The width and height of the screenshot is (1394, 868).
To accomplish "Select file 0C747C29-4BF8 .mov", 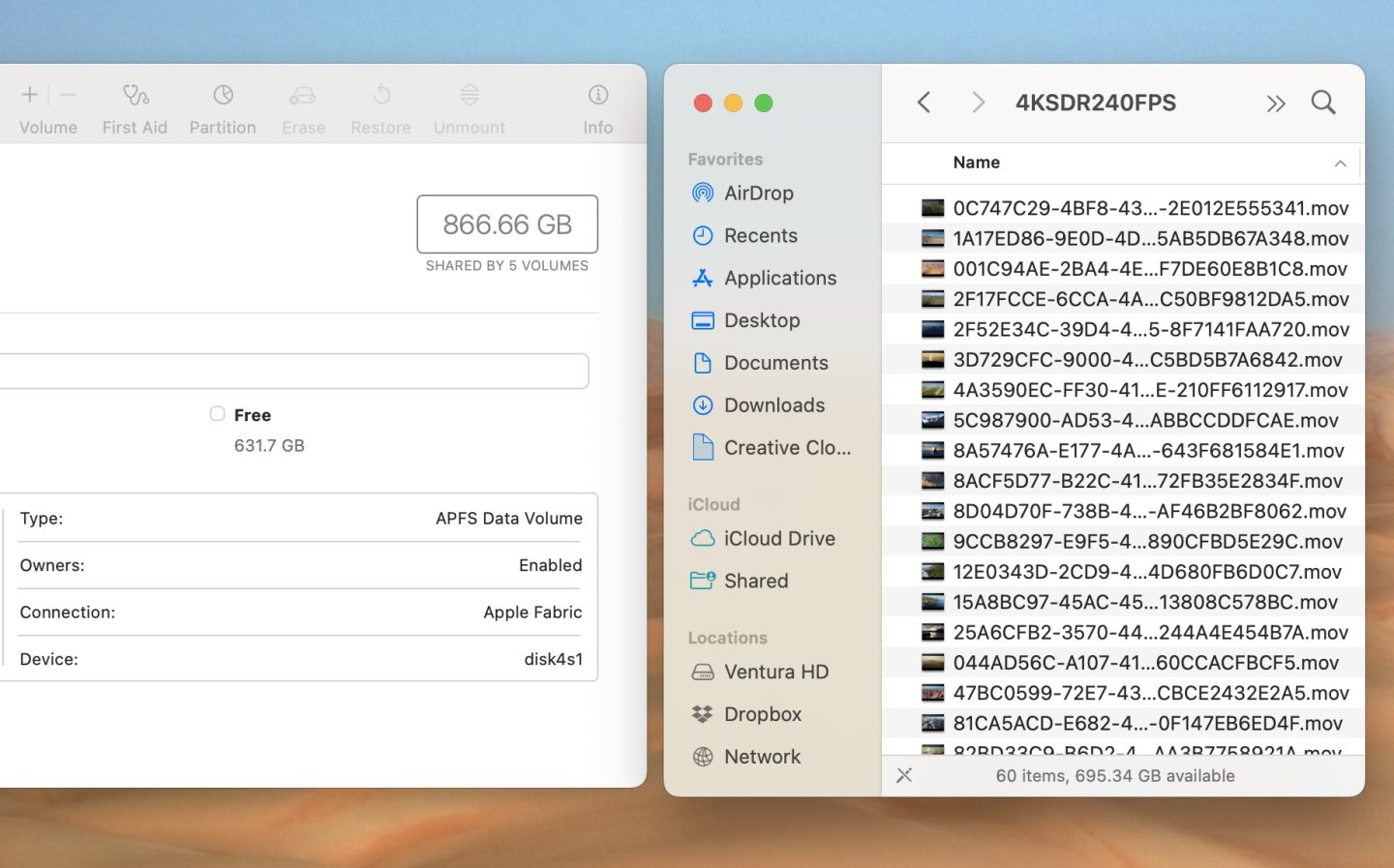I will 1149,208.
